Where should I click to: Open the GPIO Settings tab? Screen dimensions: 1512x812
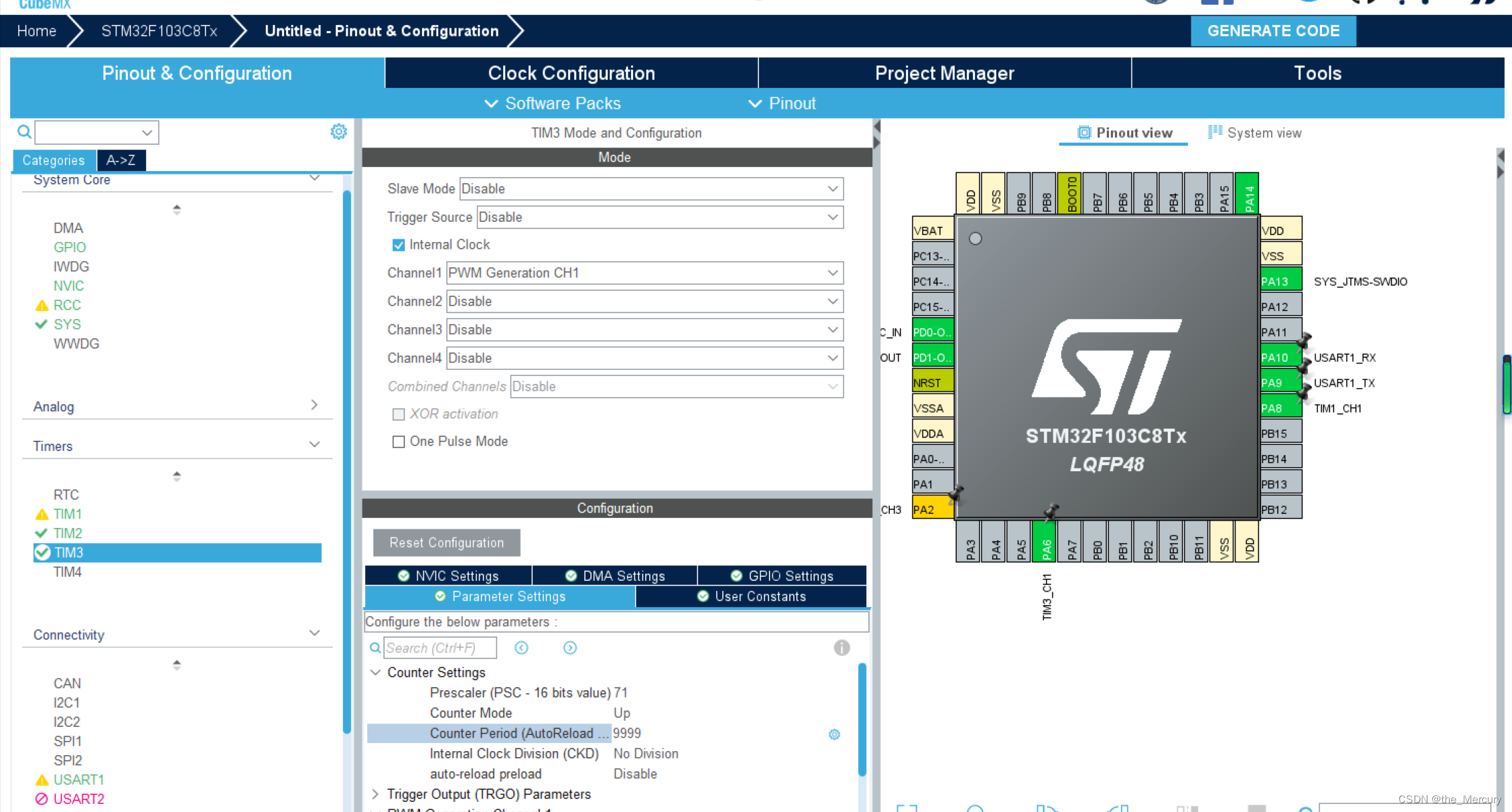tap(782, 576)
